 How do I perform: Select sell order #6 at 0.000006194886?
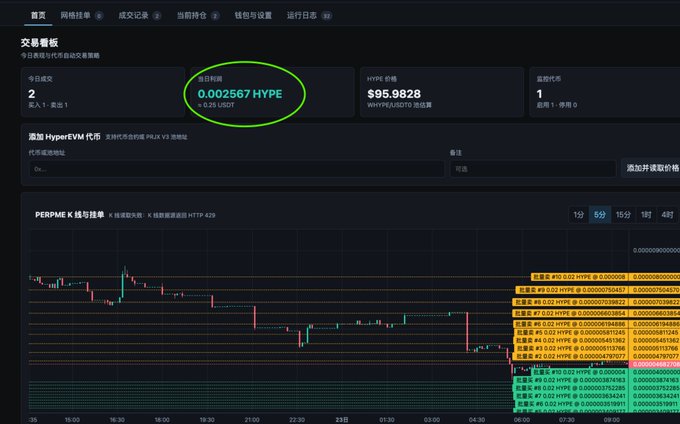coord(570,324)
